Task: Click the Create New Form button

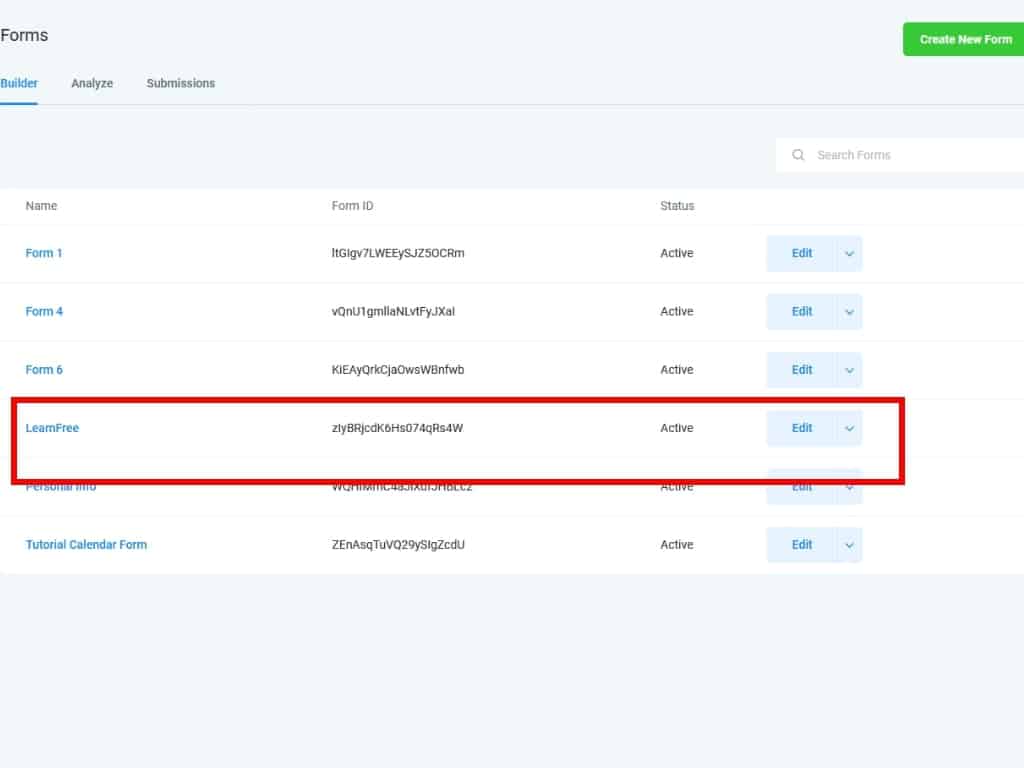Action: coord(965,39)
